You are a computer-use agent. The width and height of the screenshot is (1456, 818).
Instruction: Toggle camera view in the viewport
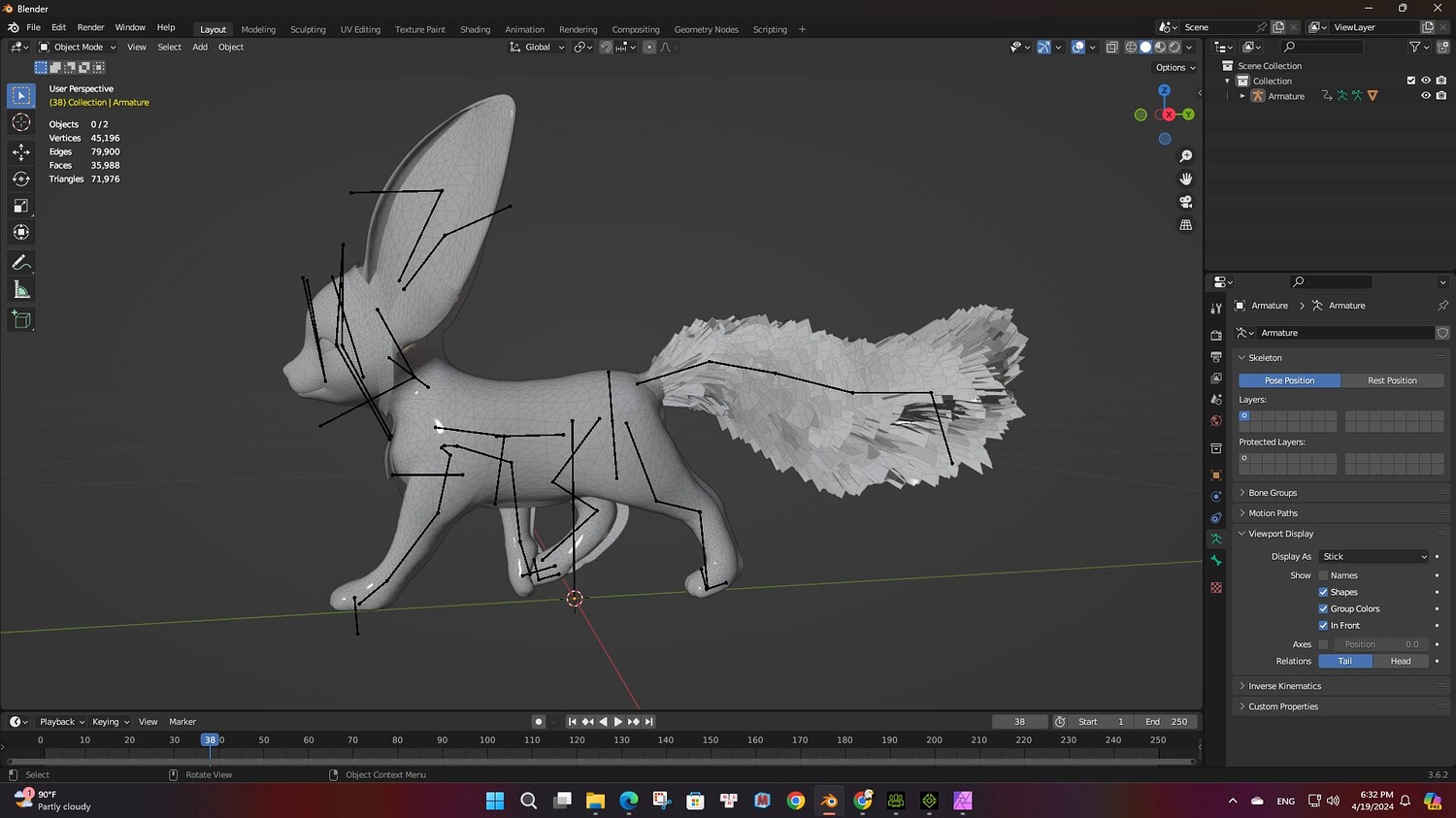click(x=1185, y=202)
